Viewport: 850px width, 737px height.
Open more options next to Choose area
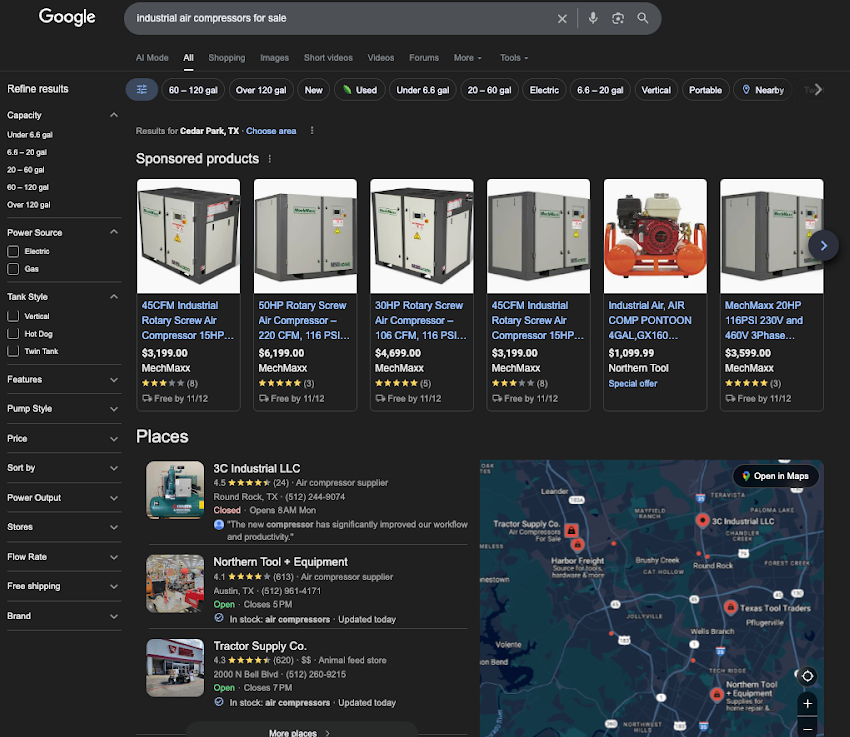point(312,131)
